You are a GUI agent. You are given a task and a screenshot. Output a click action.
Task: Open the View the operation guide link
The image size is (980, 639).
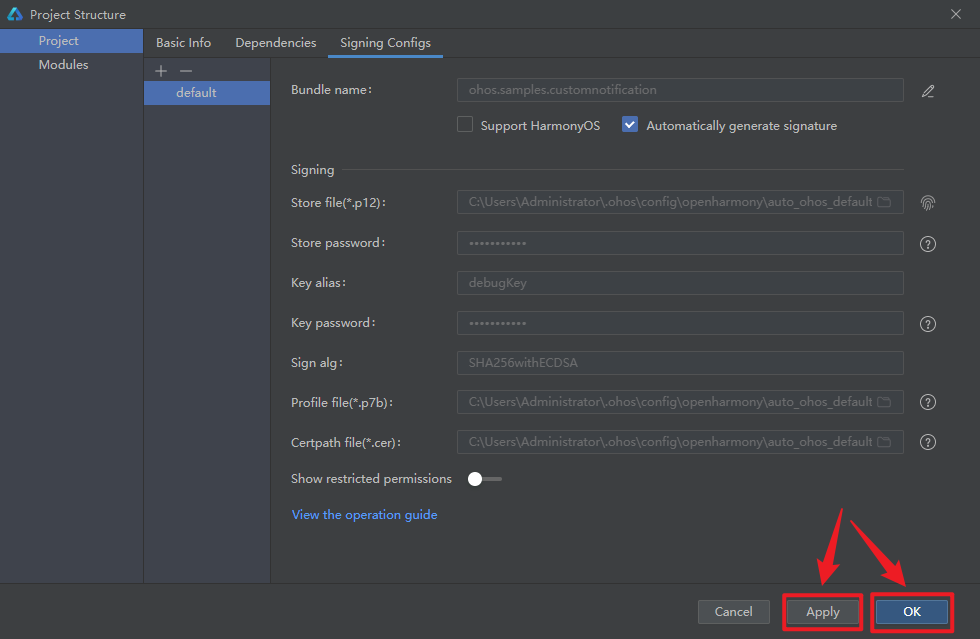click(x=364, y=515)
